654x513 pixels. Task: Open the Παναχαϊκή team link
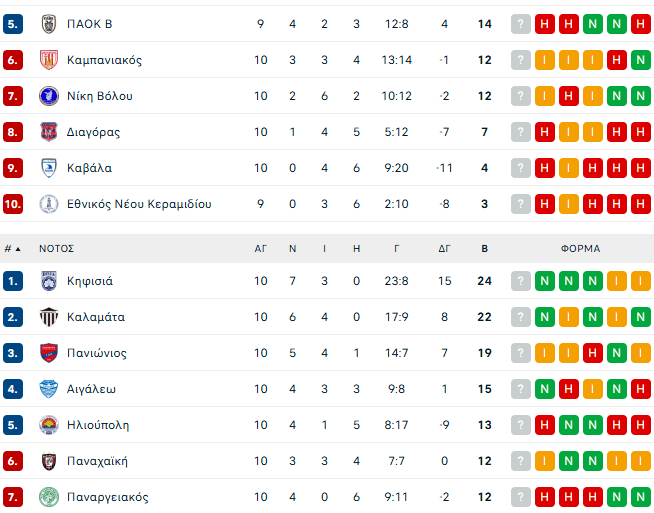(x=97, y=461)
